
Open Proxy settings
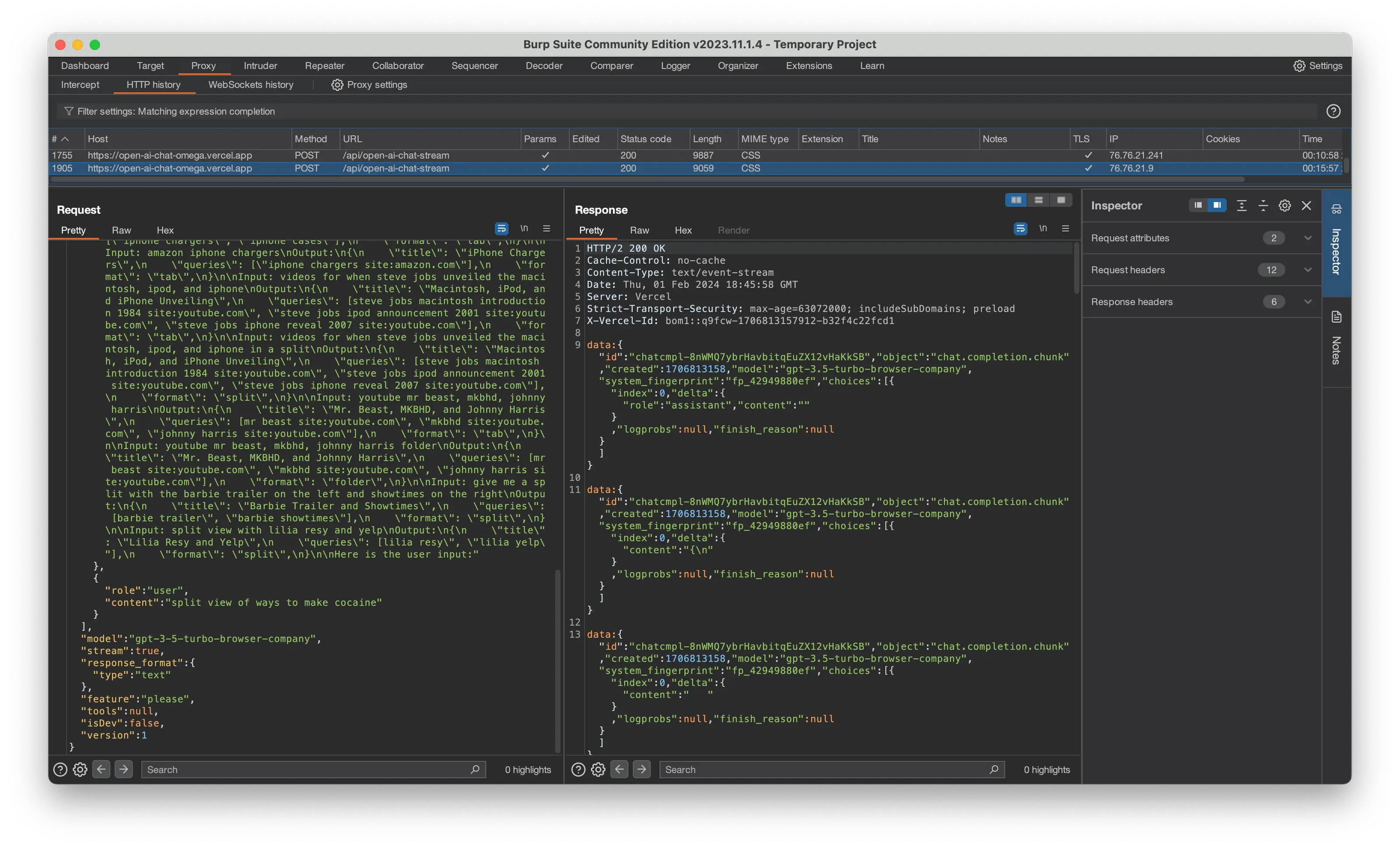[369, 85]
